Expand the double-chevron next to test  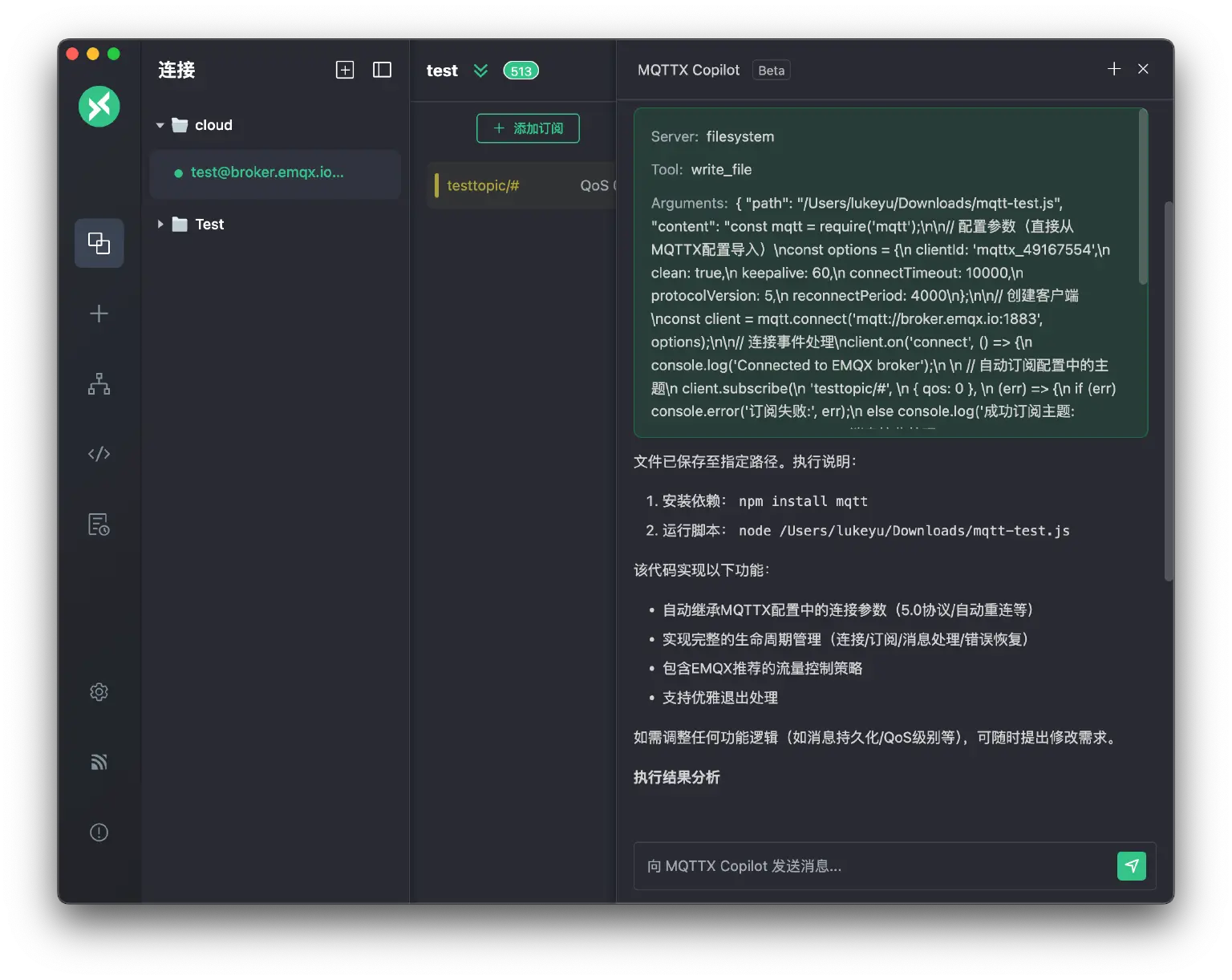480,71
